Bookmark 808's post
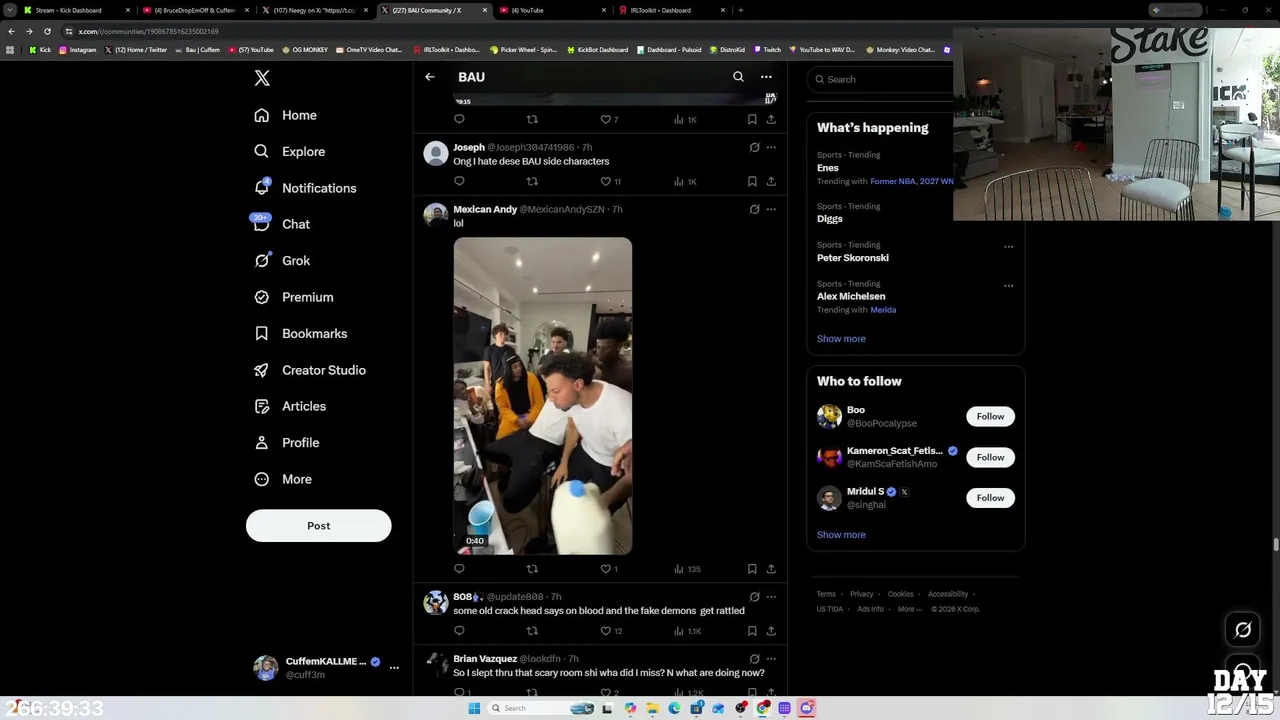The height and width of the screenshot is (720, 1280). click(752, 631)
